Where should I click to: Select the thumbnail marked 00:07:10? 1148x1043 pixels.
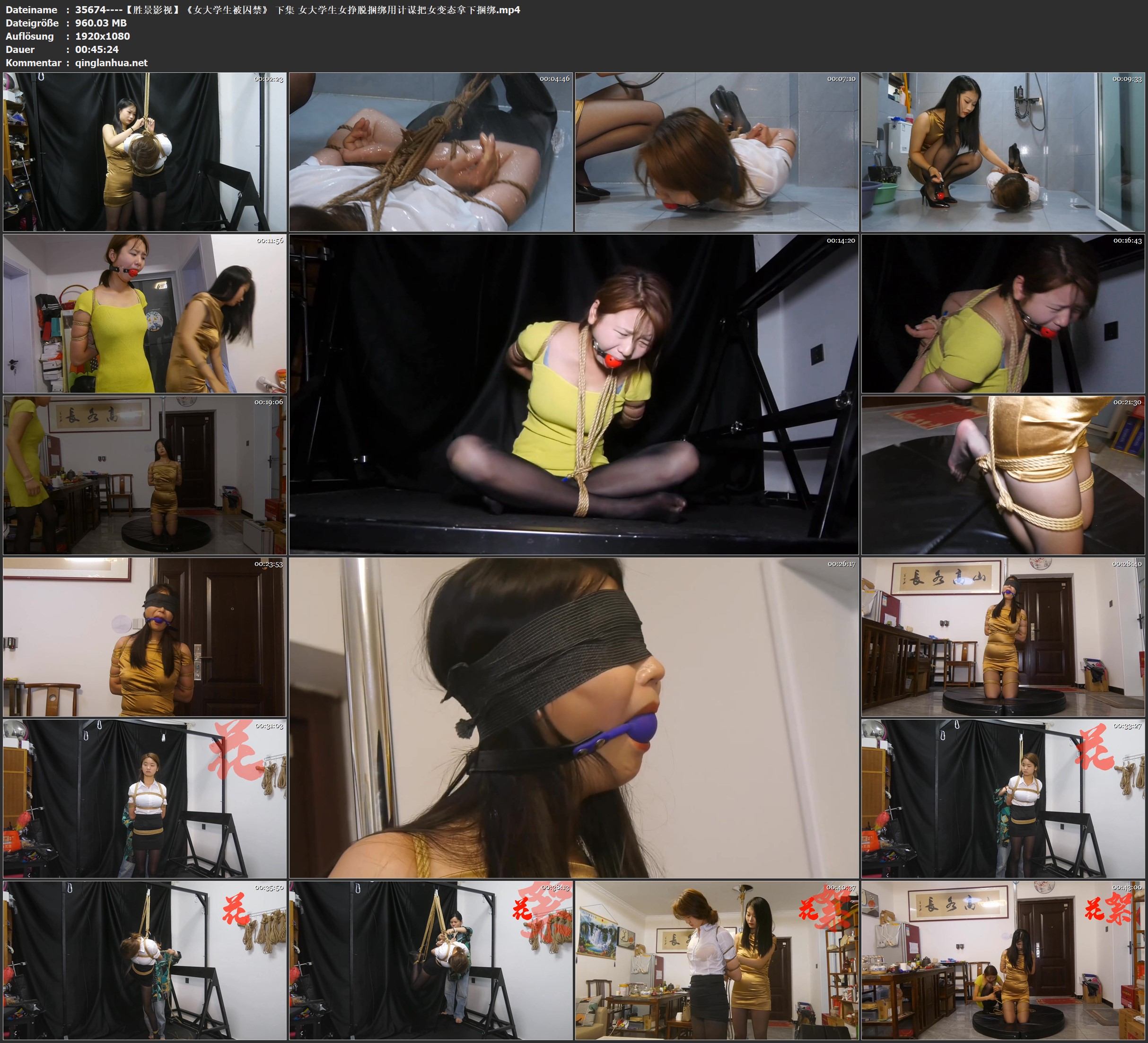click(x=716, y=151)
